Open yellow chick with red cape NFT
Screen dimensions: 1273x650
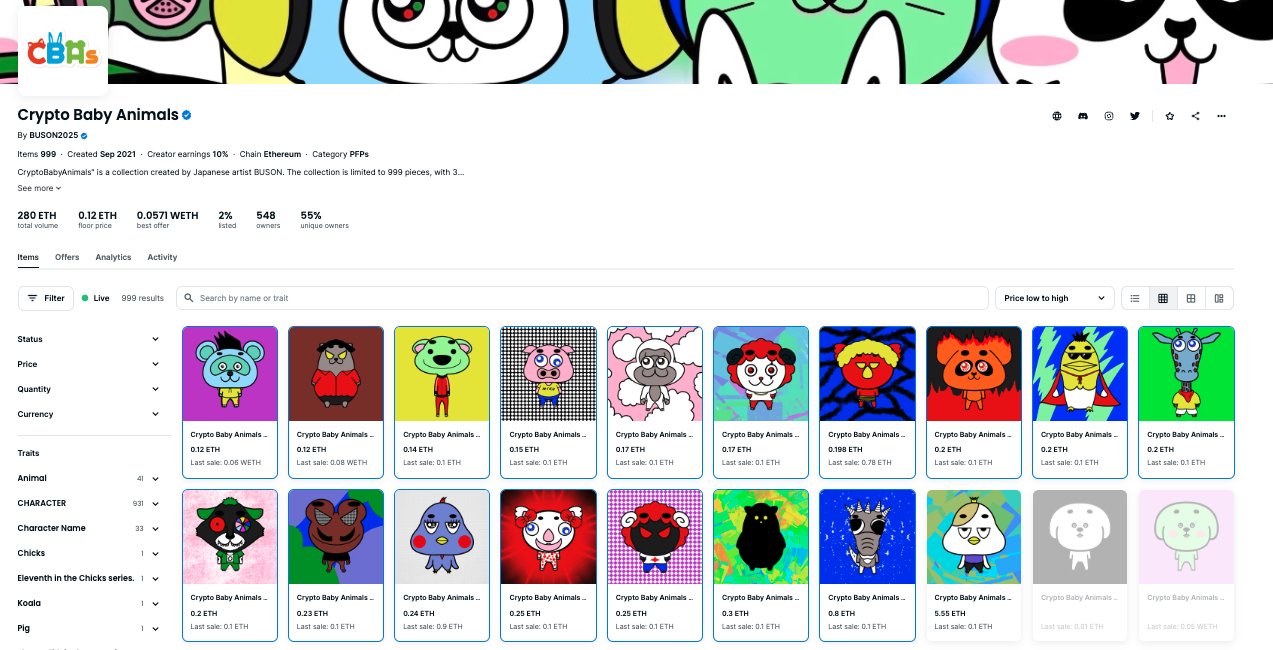(1080, 374)
